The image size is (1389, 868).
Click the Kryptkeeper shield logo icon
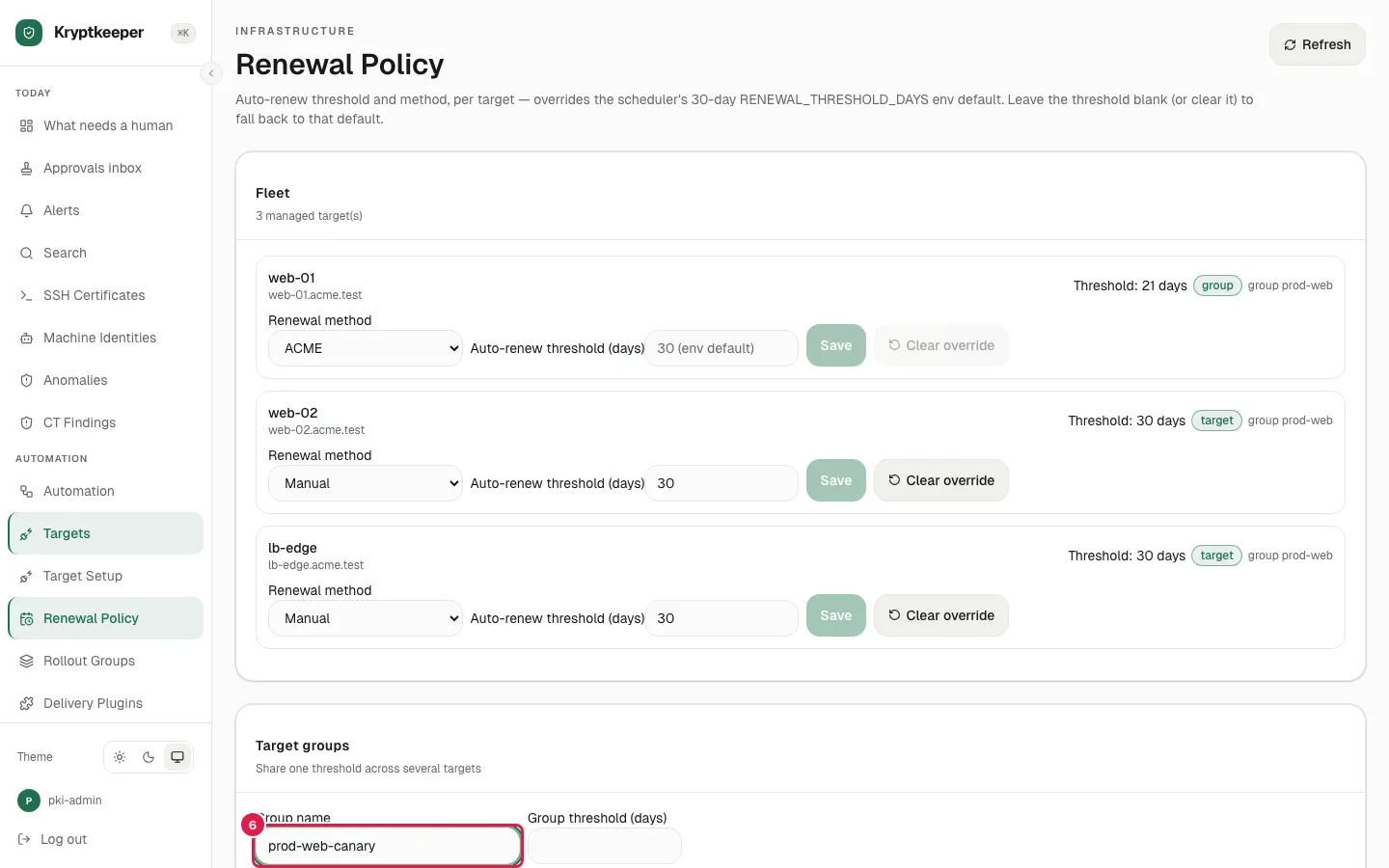click(x=29, y=33)
